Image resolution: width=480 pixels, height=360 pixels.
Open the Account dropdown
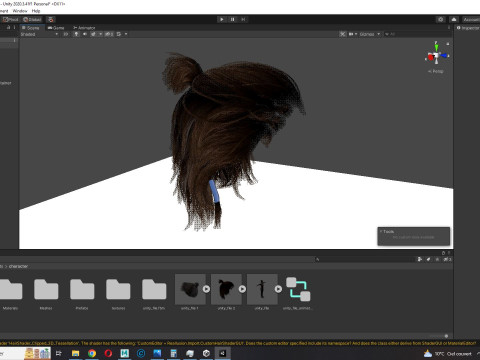[x=471, y=19]
